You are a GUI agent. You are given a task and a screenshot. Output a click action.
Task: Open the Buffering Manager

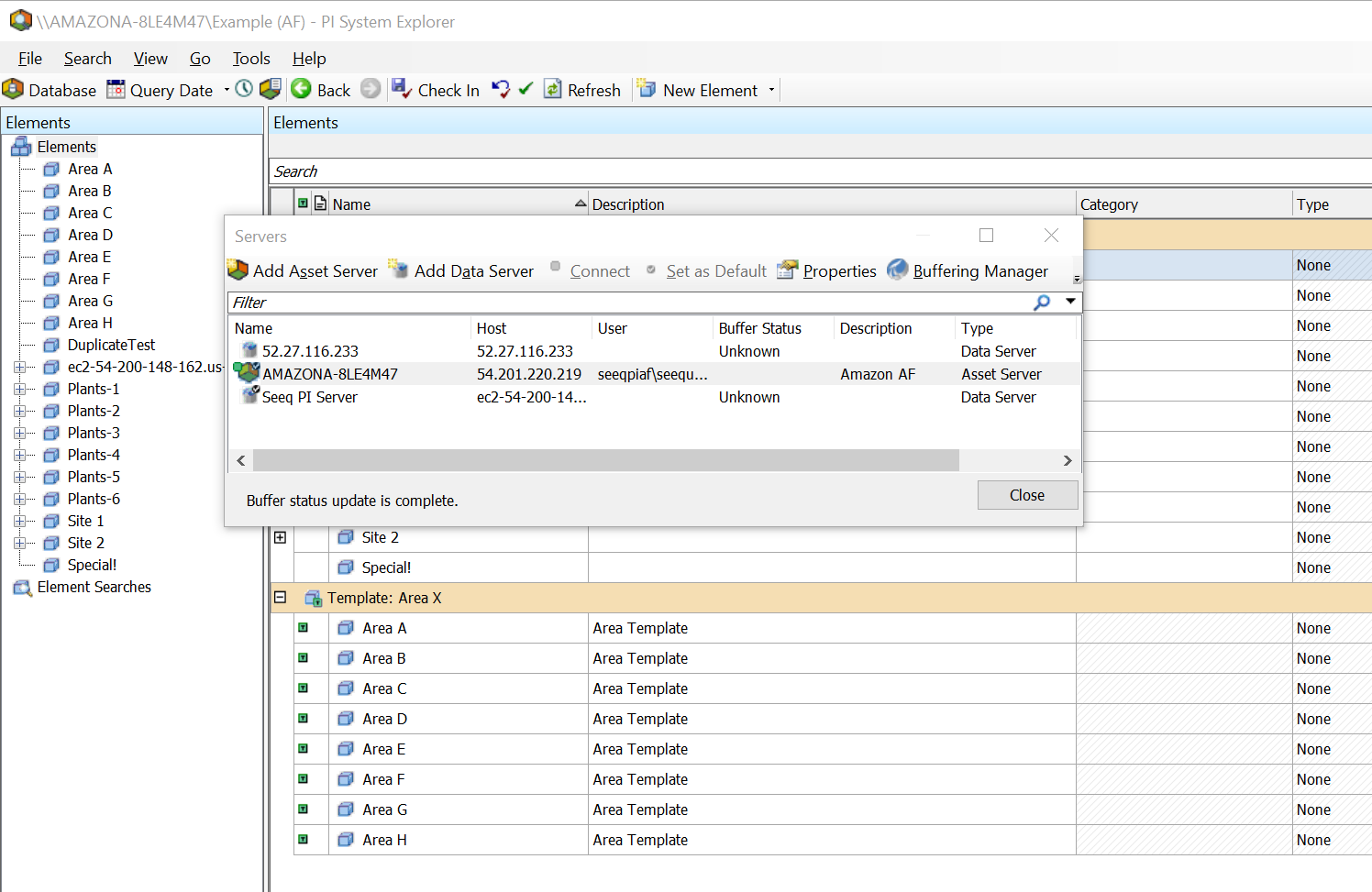898,270
